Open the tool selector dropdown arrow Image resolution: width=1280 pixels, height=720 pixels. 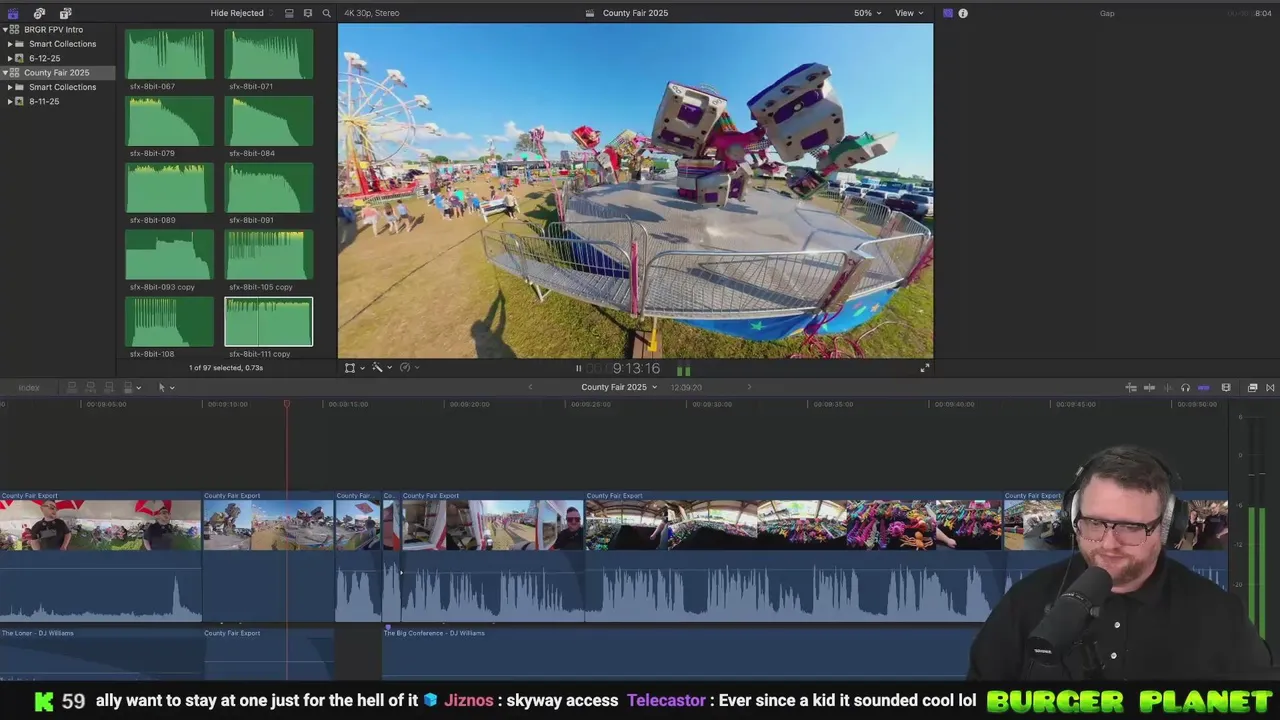172,388
